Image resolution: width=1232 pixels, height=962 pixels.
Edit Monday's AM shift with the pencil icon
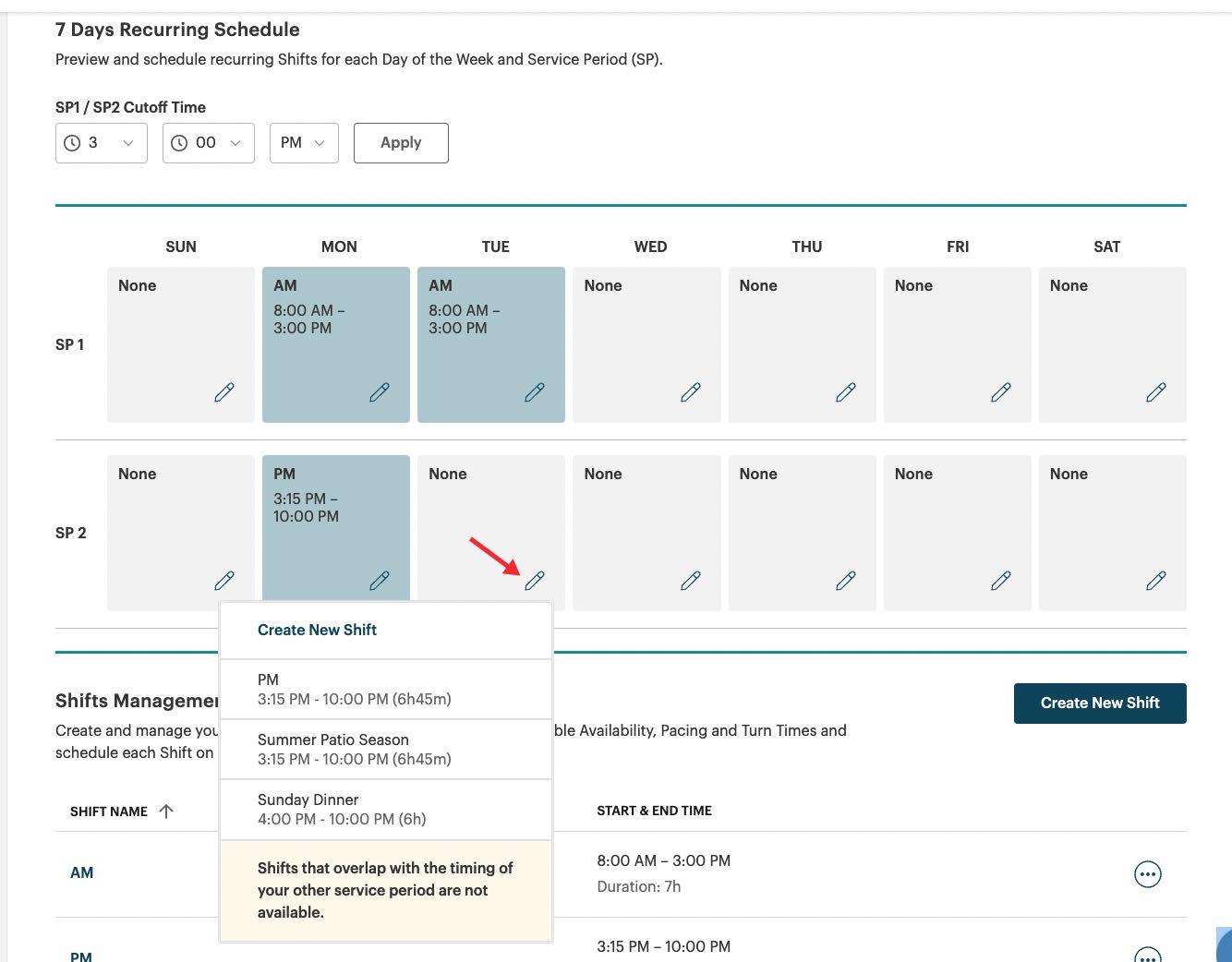[x=380, y=392]
